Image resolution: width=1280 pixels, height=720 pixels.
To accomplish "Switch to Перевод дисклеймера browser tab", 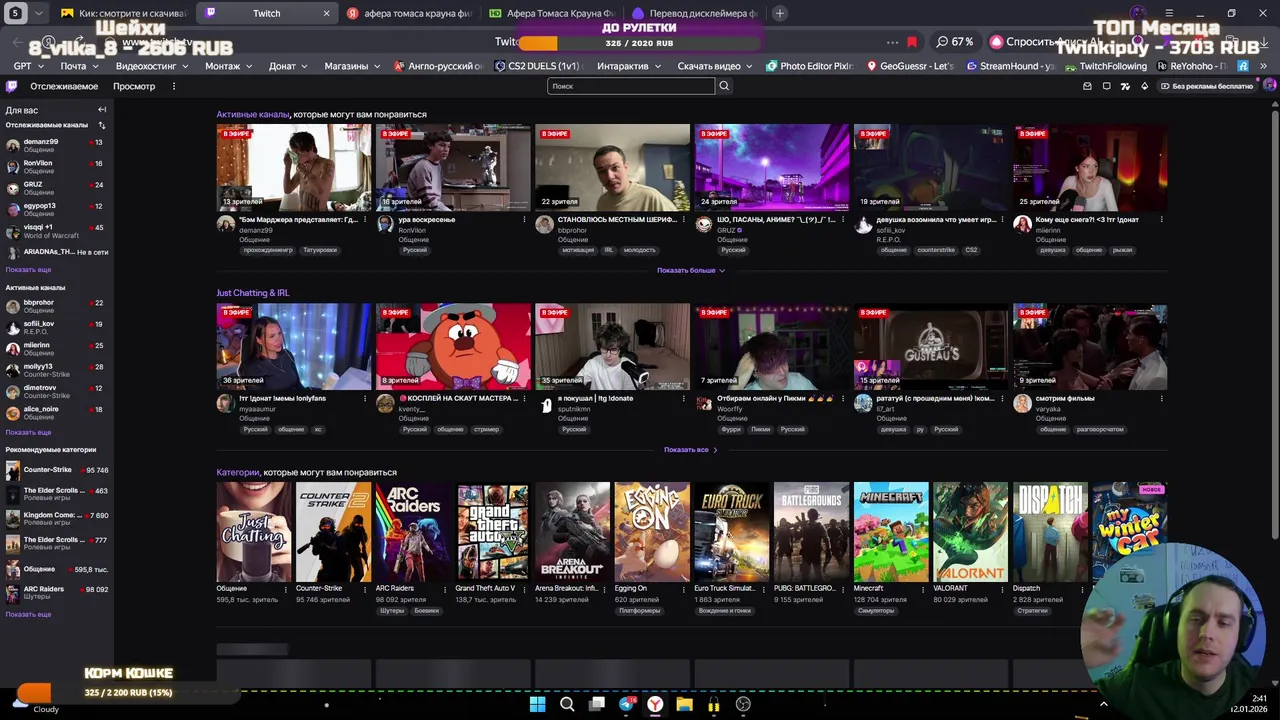I will tap(695, 13).
